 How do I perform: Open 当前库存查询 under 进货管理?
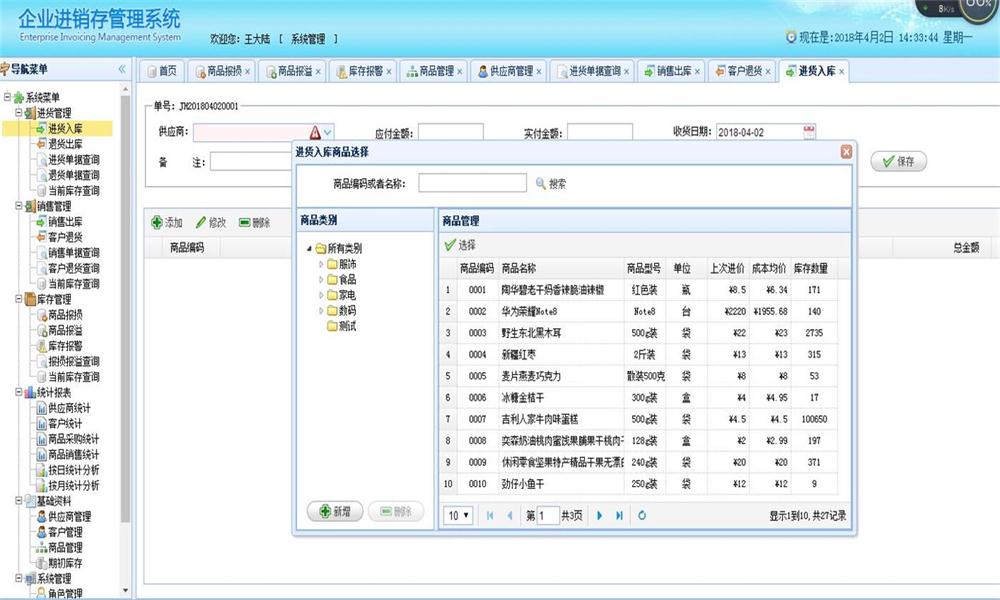click(x=68, y=191)
